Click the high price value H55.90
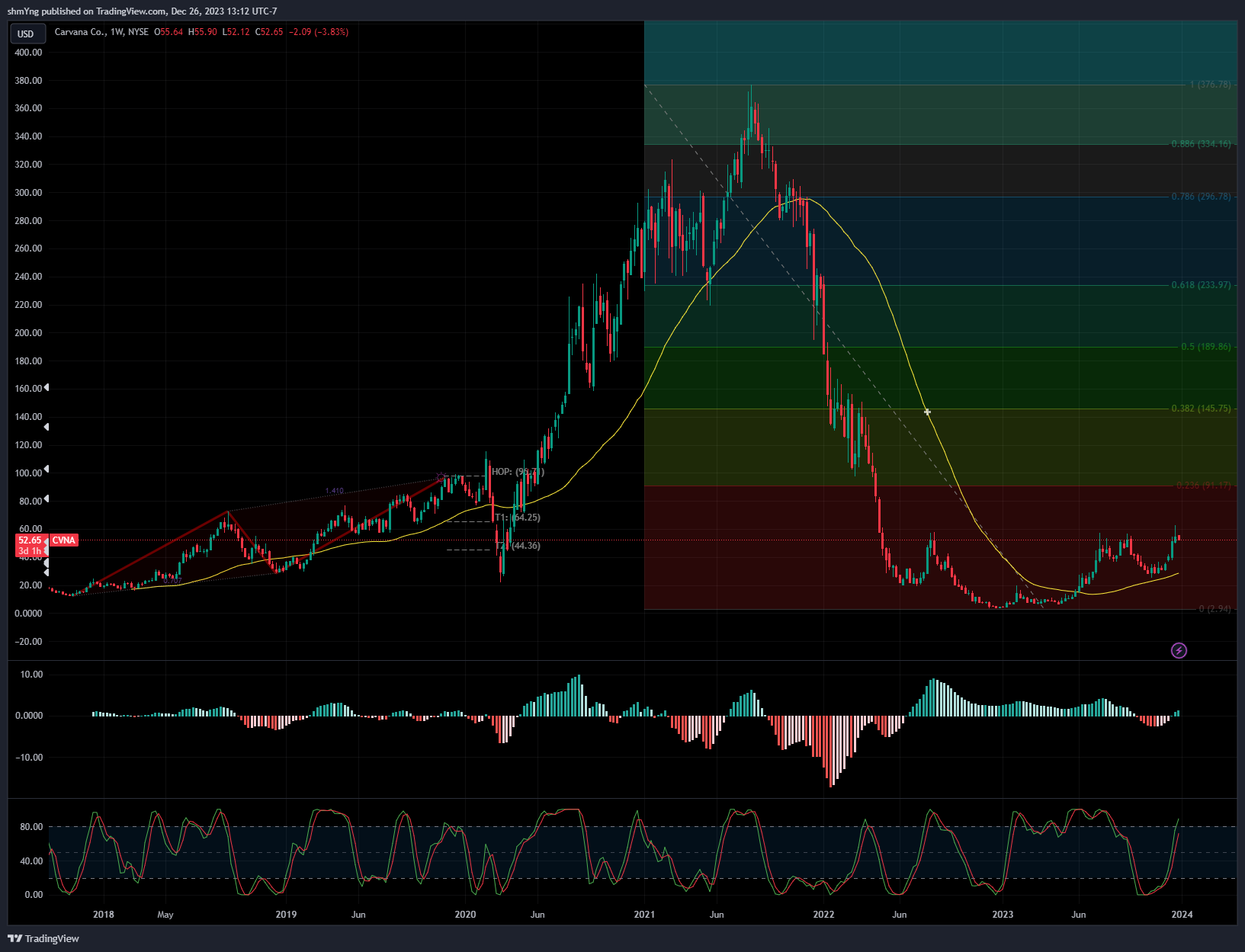Viewport: 1245px width, 952px height. [203, 32]
